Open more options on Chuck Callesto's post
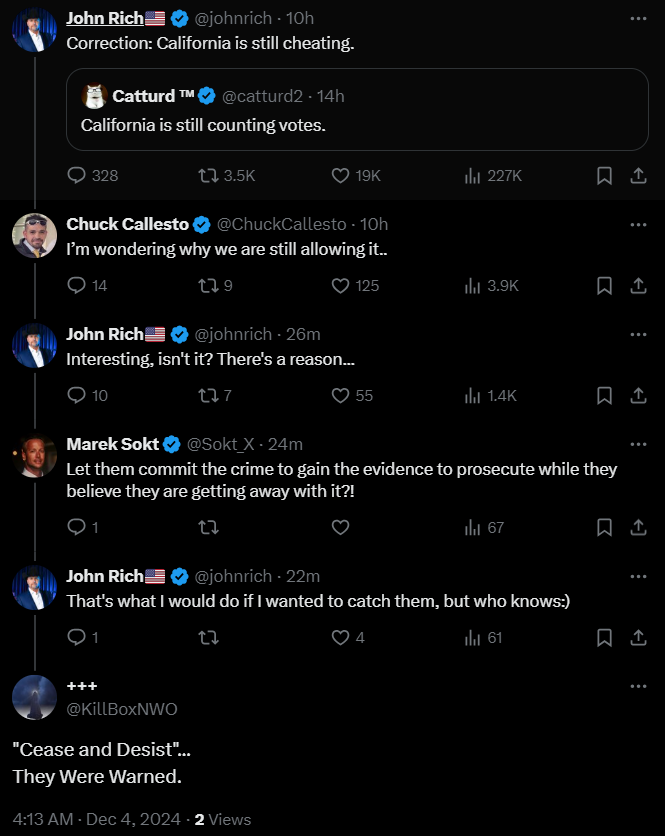The width and height of the screenshot is (665, 836). point(638,224)
